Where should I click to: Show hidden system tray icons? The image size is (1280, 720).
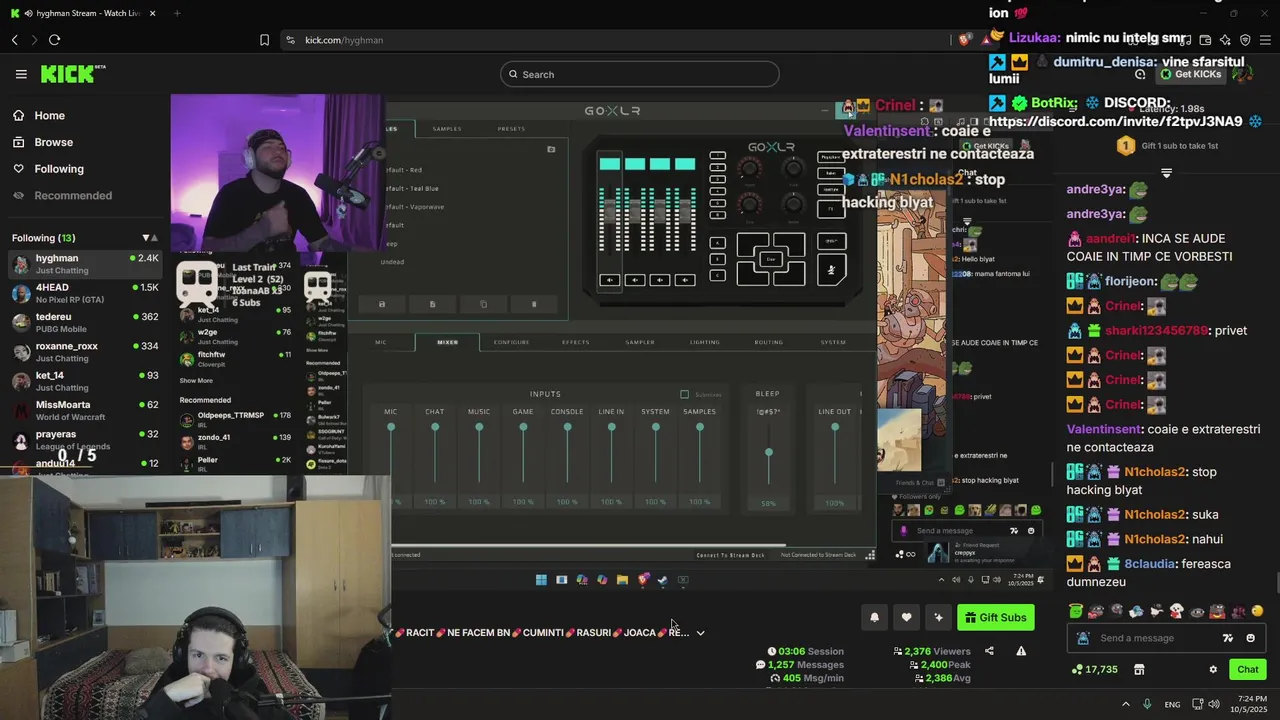coord(1125,704)
